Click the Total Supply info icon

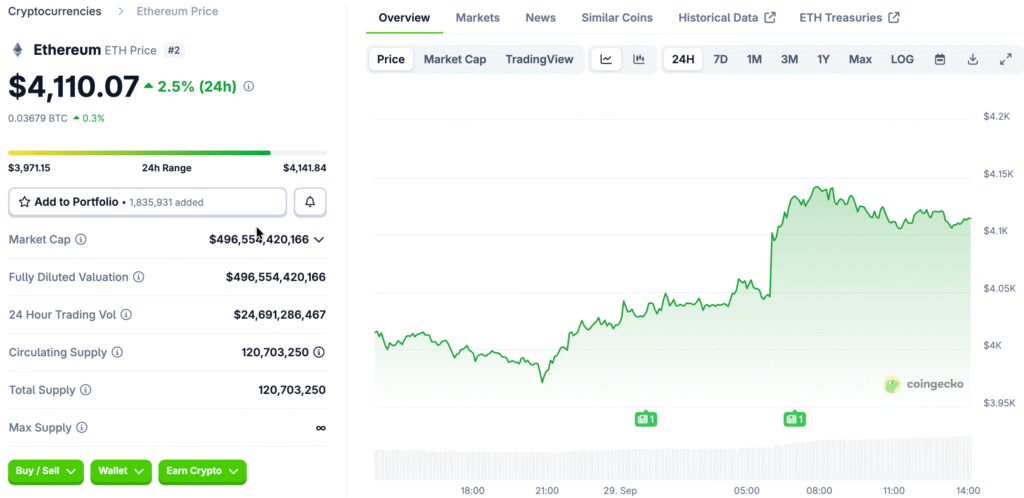coord(86,390)
